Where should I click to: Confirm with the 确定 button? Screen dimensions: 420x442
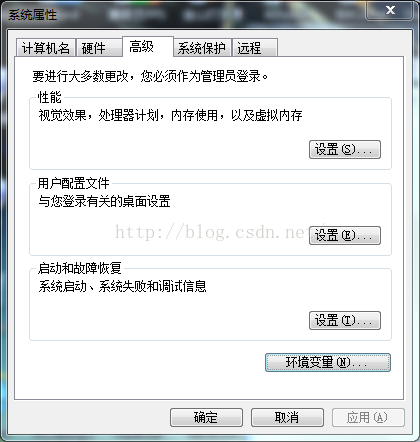click(206, 417)
